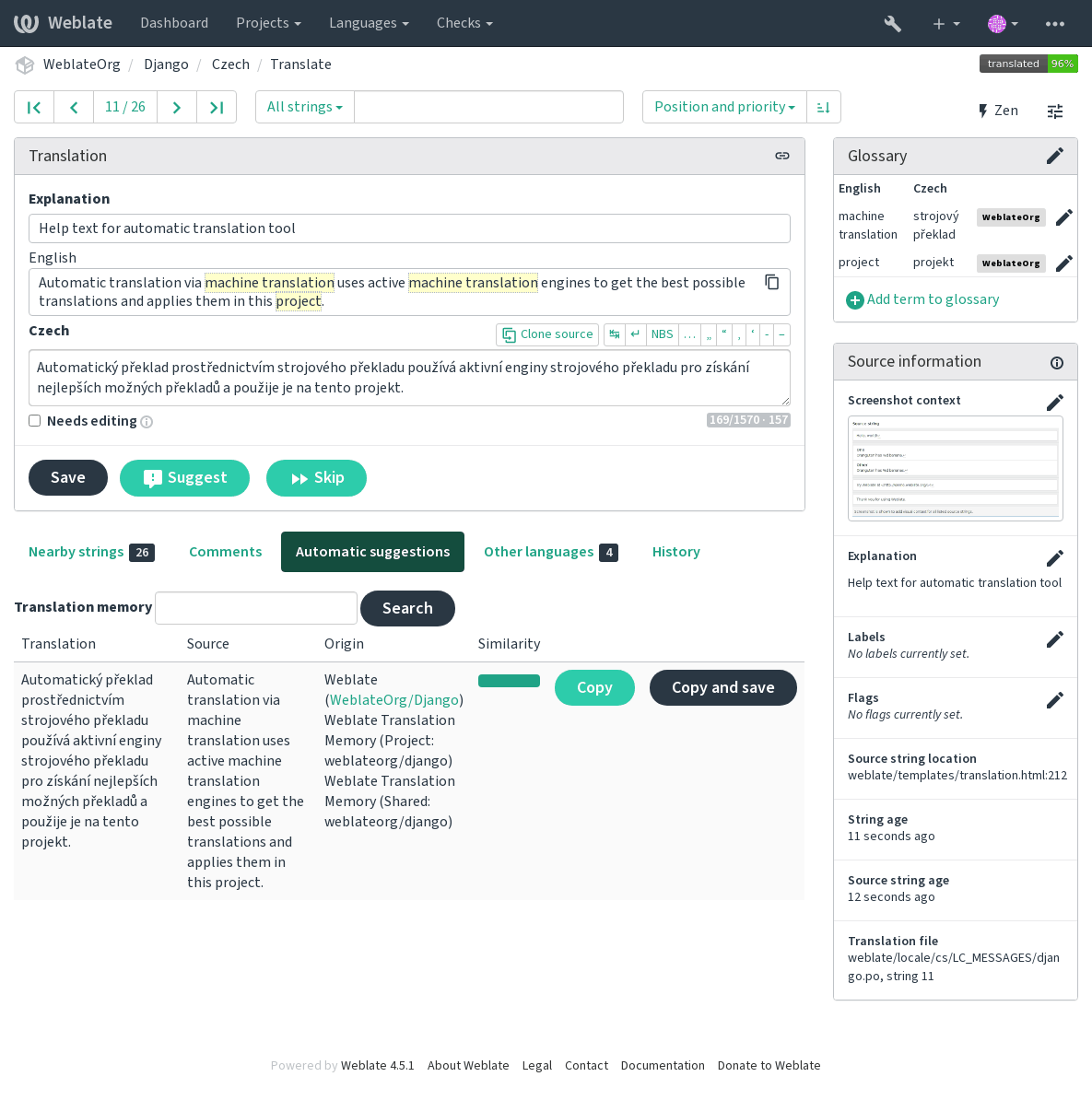Image resolution: width=1092 pixels, height=1100 pixels.
Task: Open the wrench management tools icon
Action: pyautogui.click(x=892, y=23)
